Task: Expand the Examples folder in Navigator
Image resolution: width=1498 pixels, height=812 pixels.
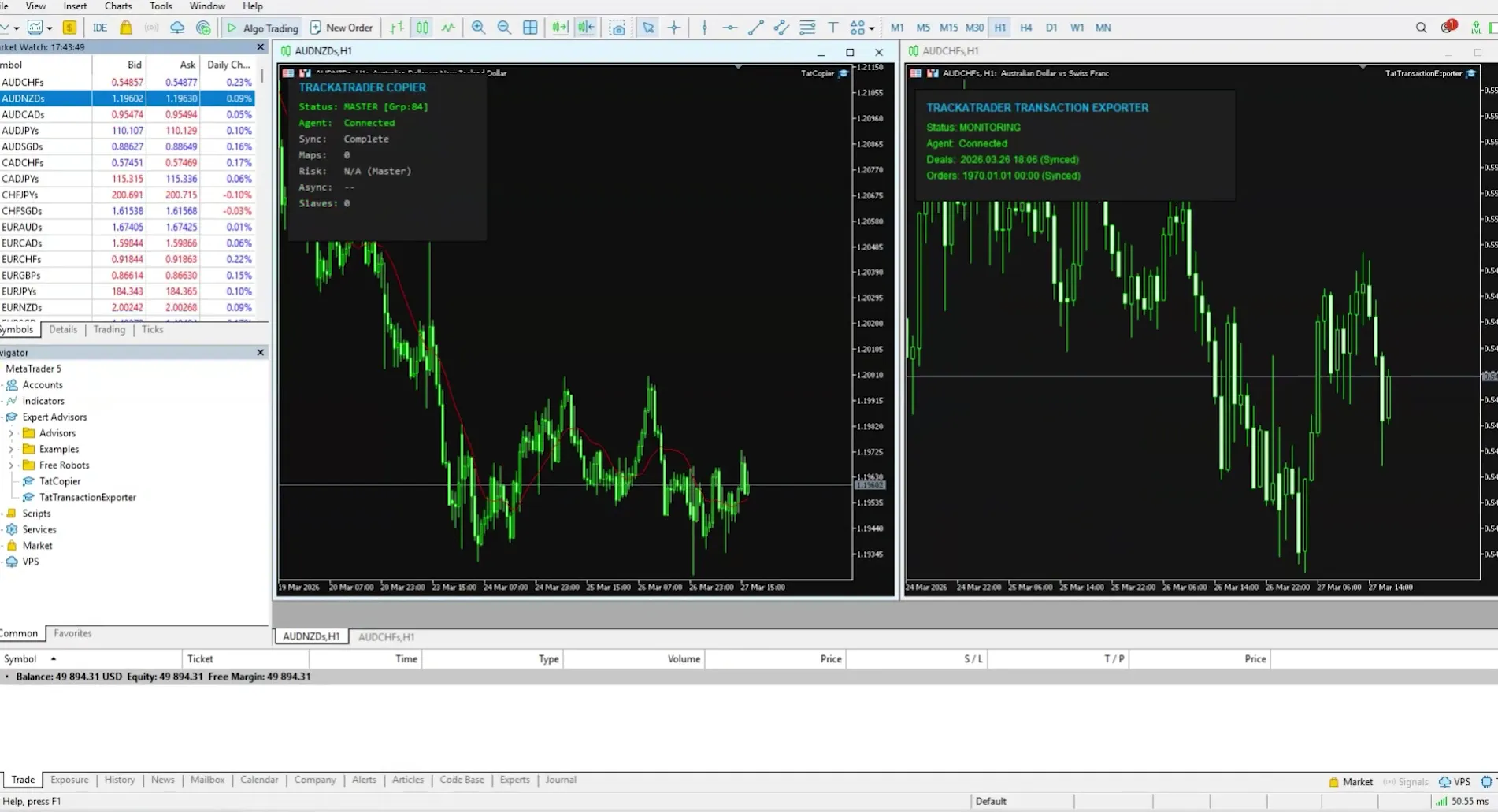Action: click(11, 449)
